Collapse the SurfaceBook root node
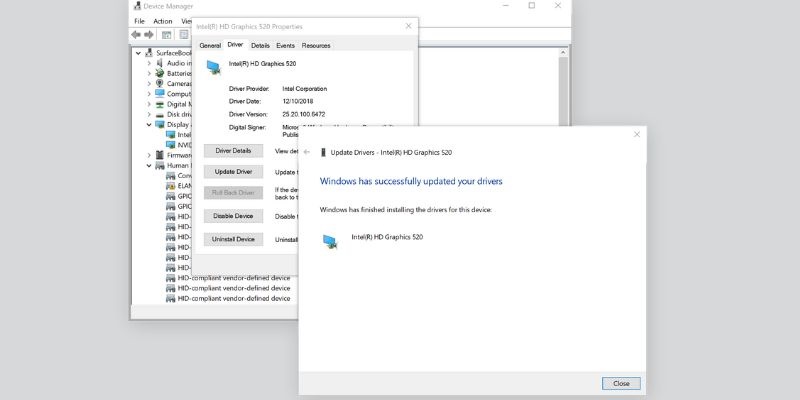800x400 pixels. click(138, 53)
